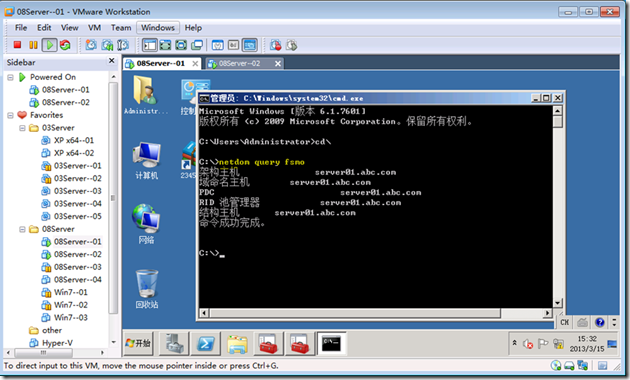Viewport: 630px width, 380px height.
Task: Reset the virtual machine via toolbar icon
Action: pyautogui.click(x=65, y=45)
